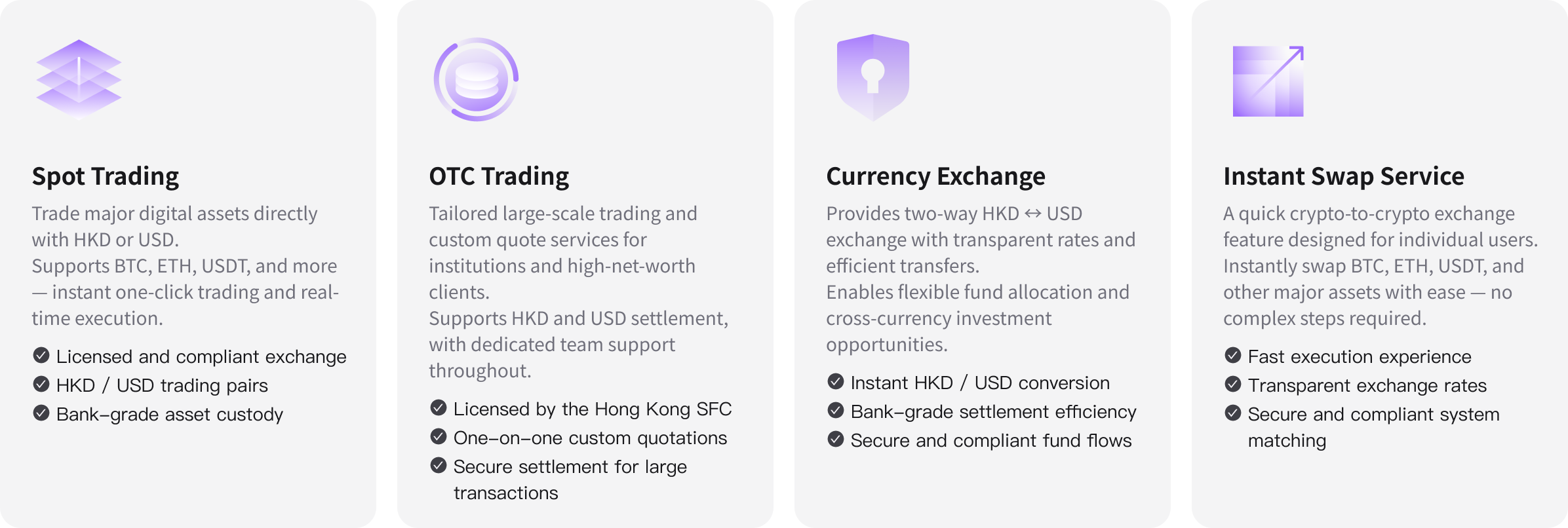Click checkmark beside Secure and compliant fund flows
The width and height of the screenshot is (1568, 528).
836,440
